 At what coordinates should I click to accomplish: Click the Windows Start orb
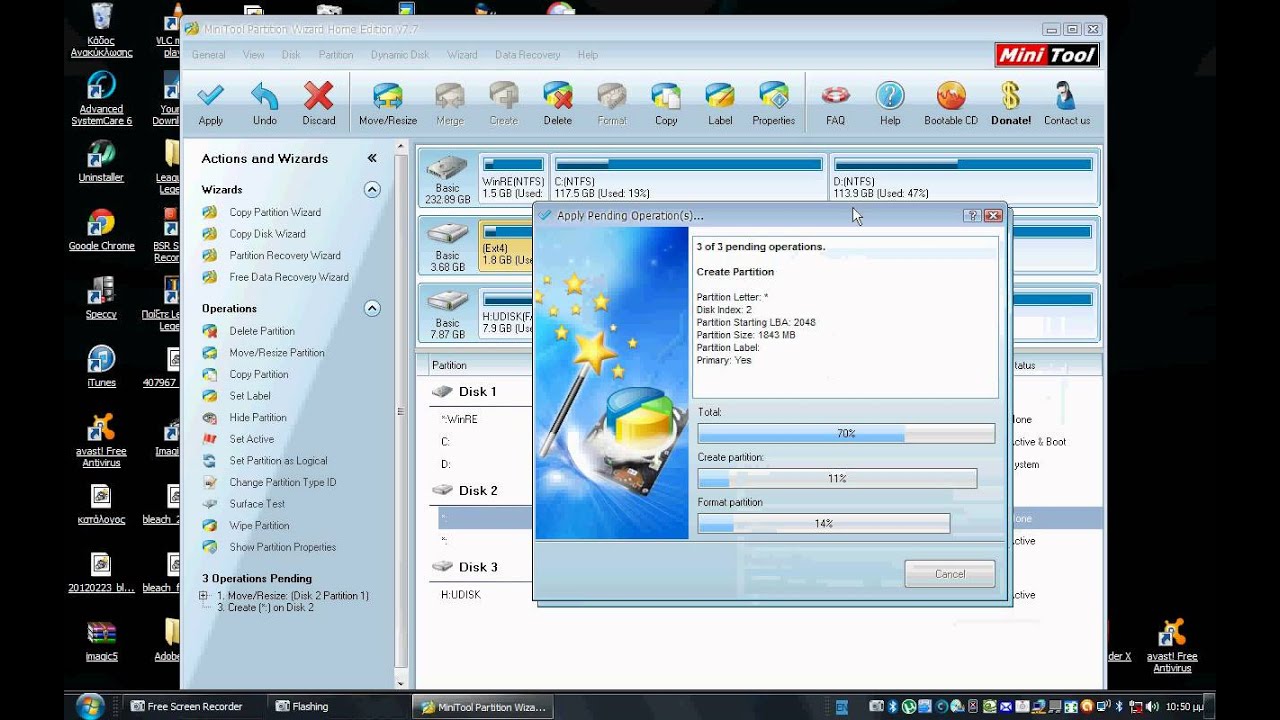91,706
